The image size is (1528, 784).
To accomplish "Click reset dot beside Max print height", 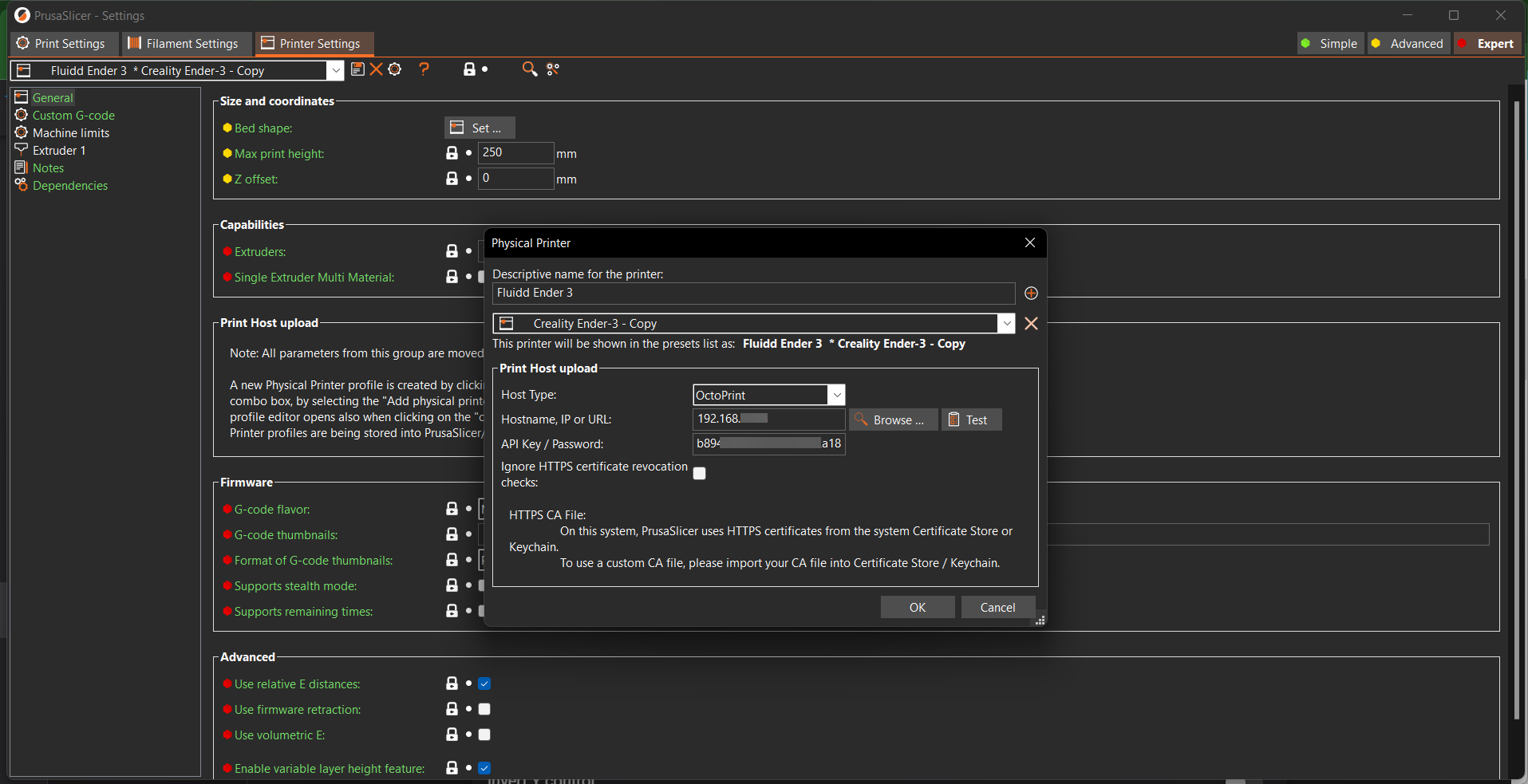I will click(468, 152).
